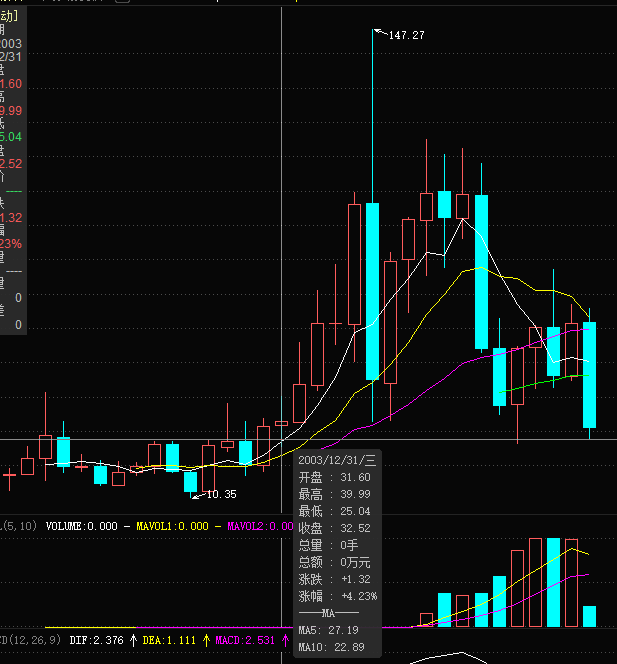Click the magenta up arrow after MACD value

pyautogui.click(x=285, y=640)
